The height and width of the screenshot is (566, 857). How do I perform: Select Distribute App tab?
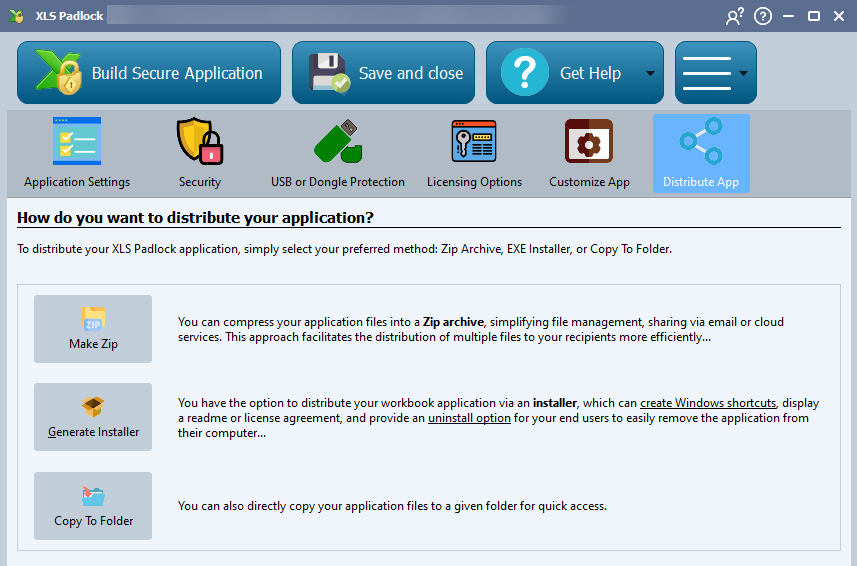pos(701,154)
